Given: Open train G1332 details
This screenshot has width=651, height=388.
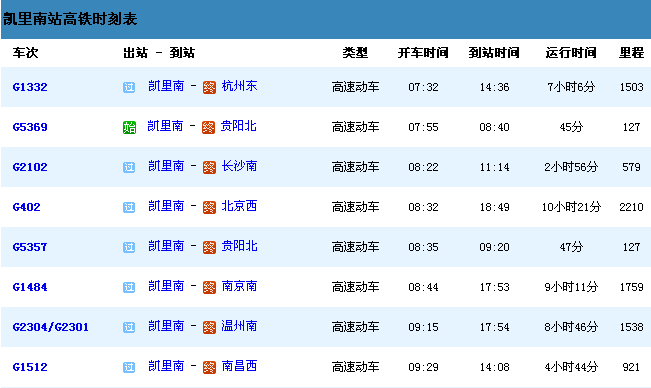Looking at the screenshot, I should point(30,87).
